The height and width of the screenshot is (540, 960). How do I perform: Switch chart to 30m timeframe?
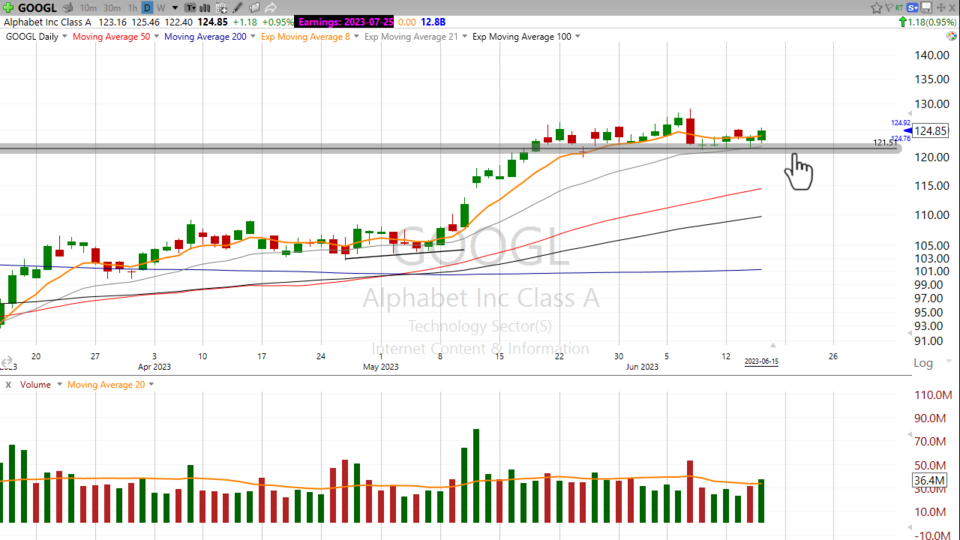click(x=111, y=8)
